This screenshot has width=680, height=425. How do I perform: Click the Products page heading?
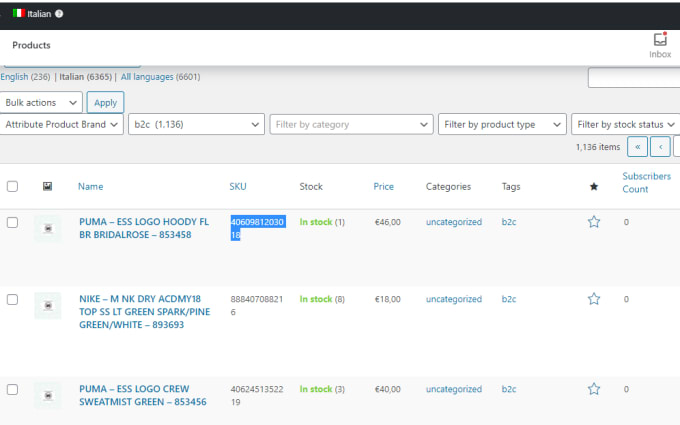click(31, 45)
